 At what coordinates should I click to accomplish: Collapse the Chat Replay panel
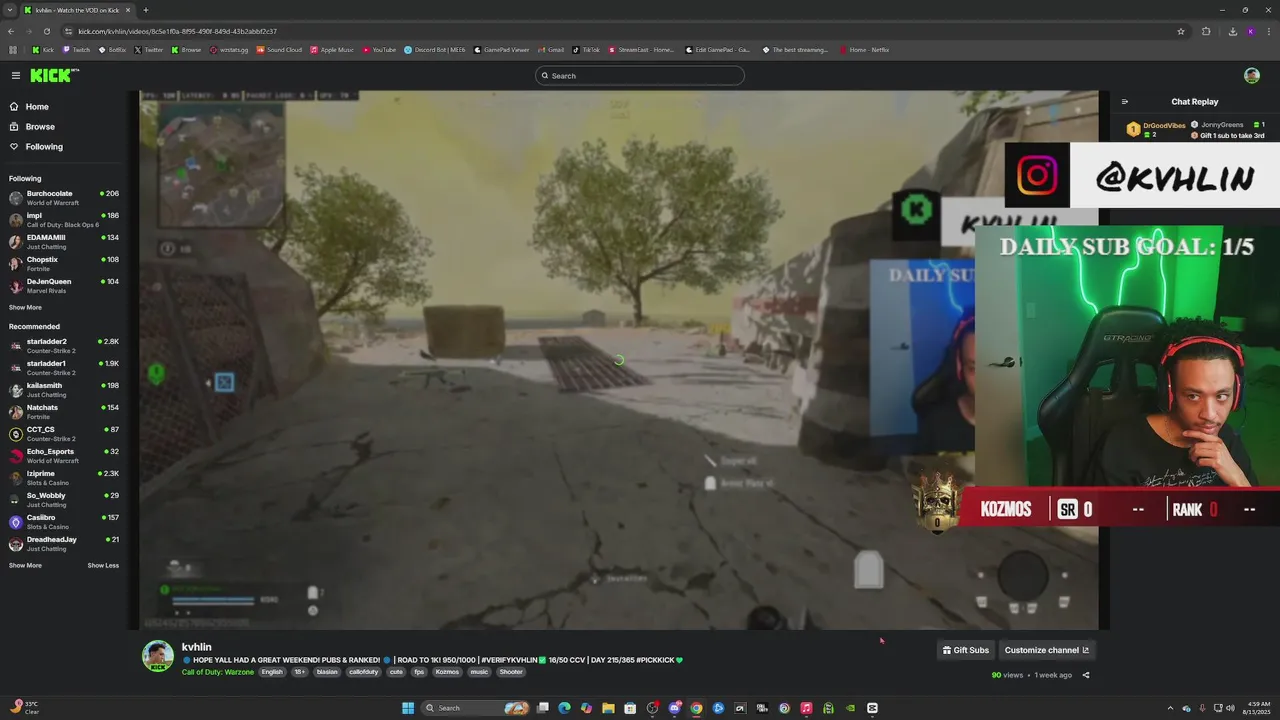point(1124,102)
